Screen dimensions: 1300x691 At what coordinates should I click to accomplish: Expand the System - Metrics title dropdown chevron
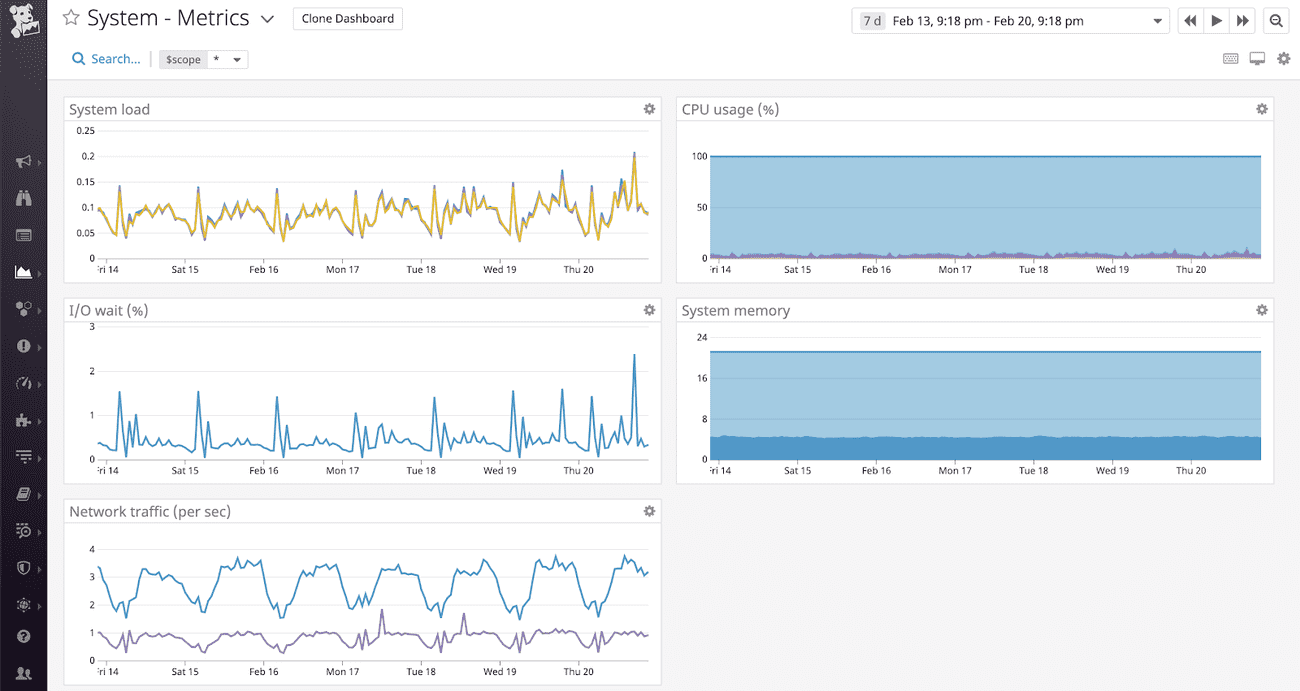(267, 19)
